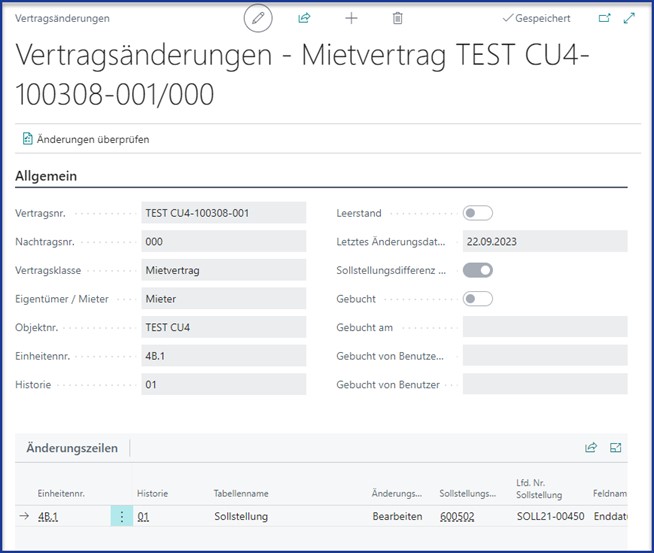Screen dimensions: 654x553
Task: Click the Bearbeiten cell in row
Action: click(x=397, y=516)
